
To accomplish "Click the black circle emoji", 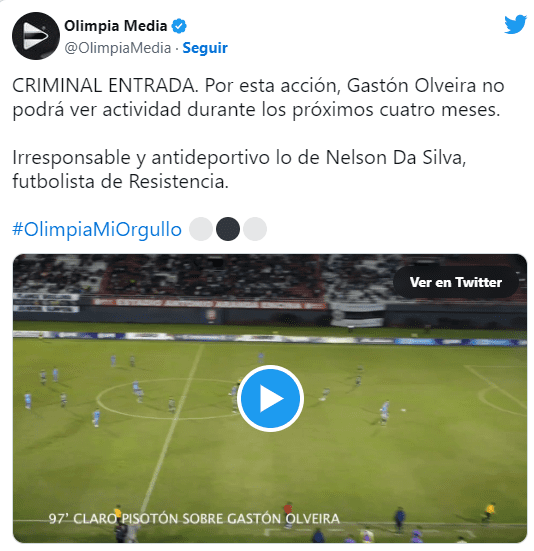I will [228, 229].
